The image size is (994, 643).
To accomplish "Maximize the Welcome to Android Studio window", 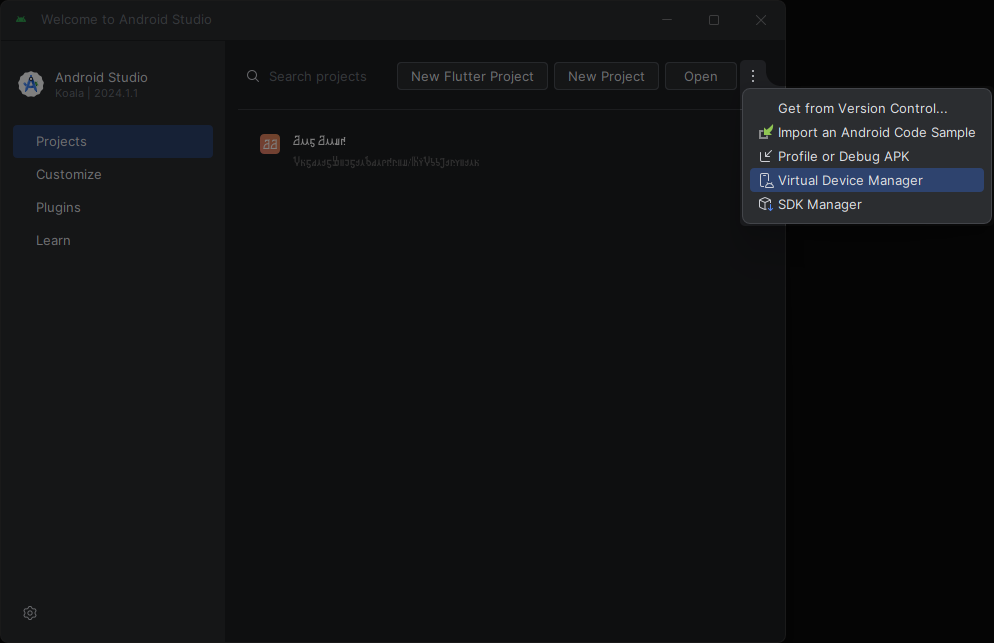I will coord(714,20).
